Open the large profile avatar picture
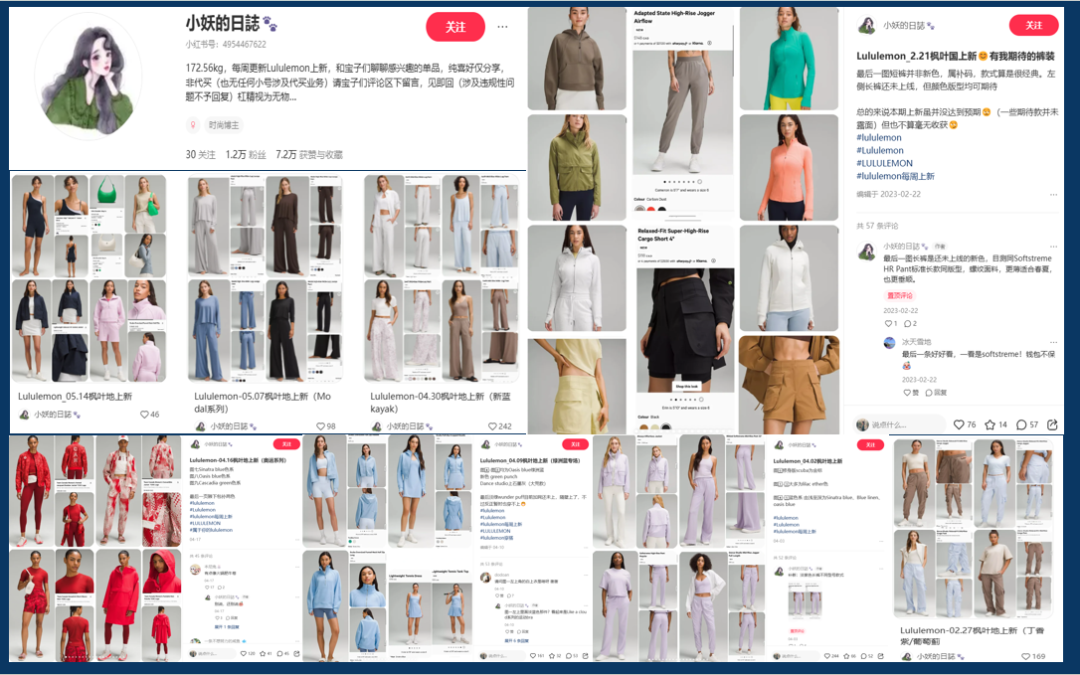Viewport: 1080px width, 675px height. (88, 76)
